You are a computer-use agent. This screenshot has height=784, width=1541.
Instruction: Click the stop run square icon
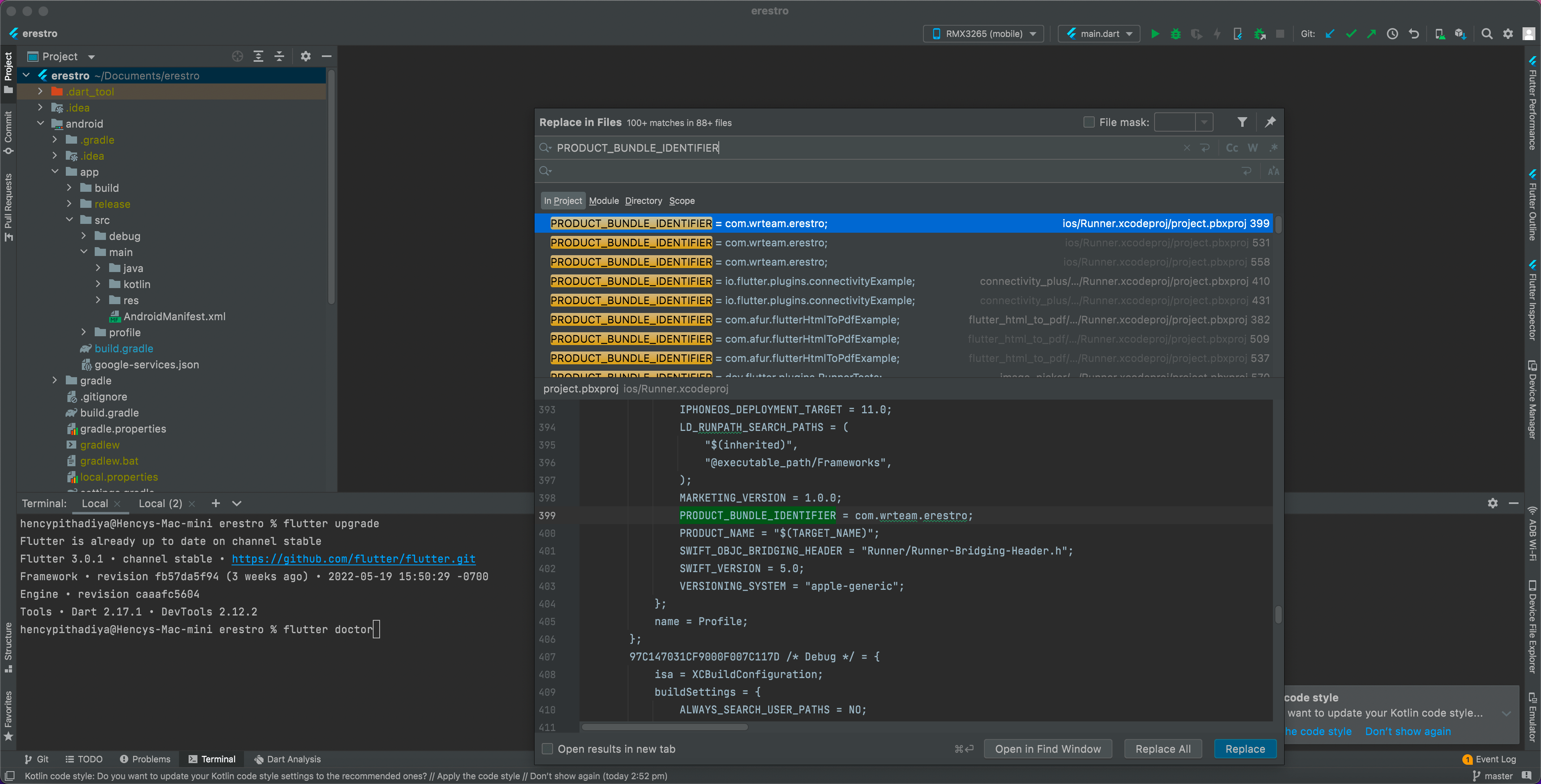tap(1280, 34)
